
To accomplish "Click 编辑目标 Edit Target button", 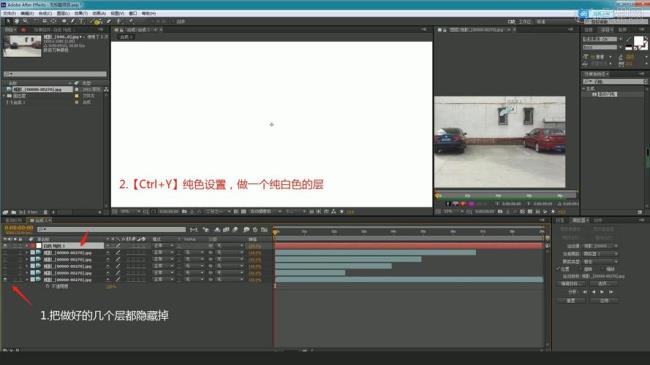I will [571, 284].
